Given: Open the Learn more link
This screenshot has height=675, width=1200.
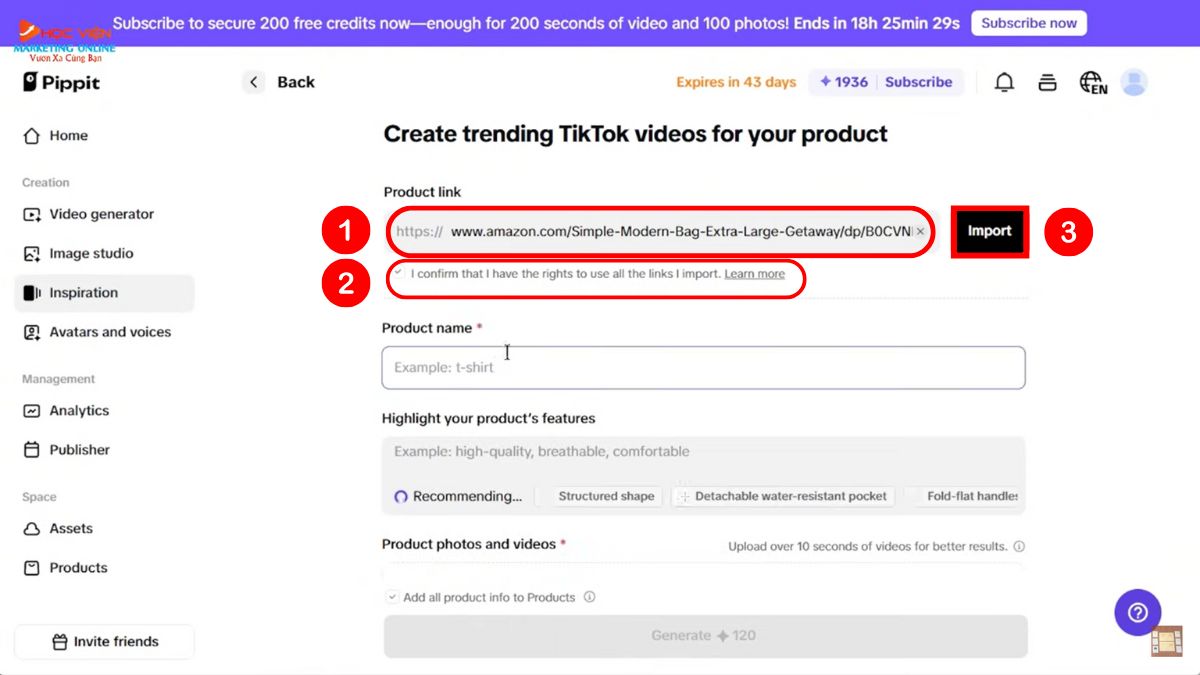Looking at the screenshot, I should pyautogui.click(x=754, y=274).
